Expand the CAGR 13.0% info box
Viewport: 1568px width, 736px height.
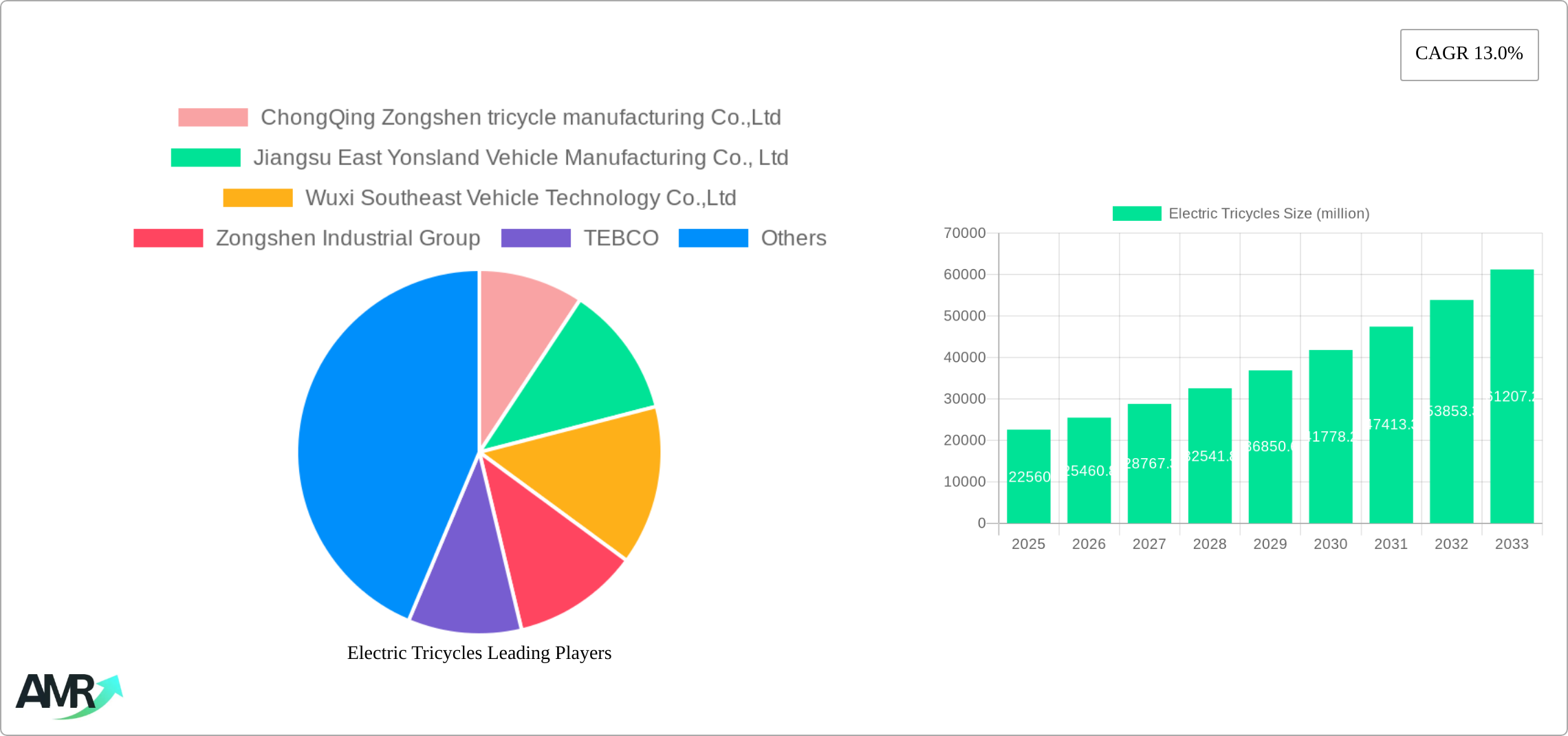pos(1469,54)
